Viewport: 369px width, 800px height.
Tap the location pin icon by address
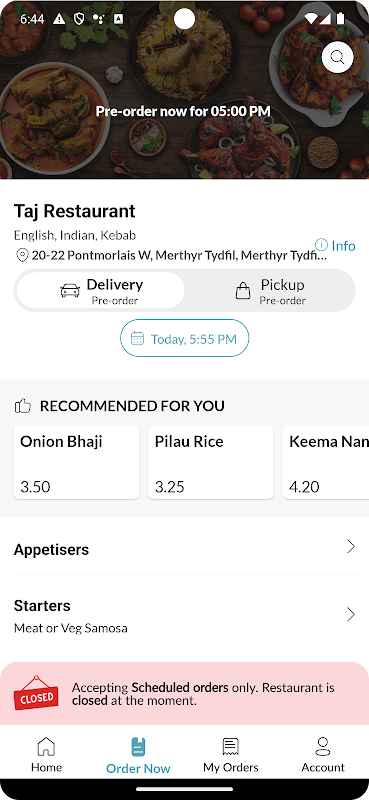click(x=22, y=255)
